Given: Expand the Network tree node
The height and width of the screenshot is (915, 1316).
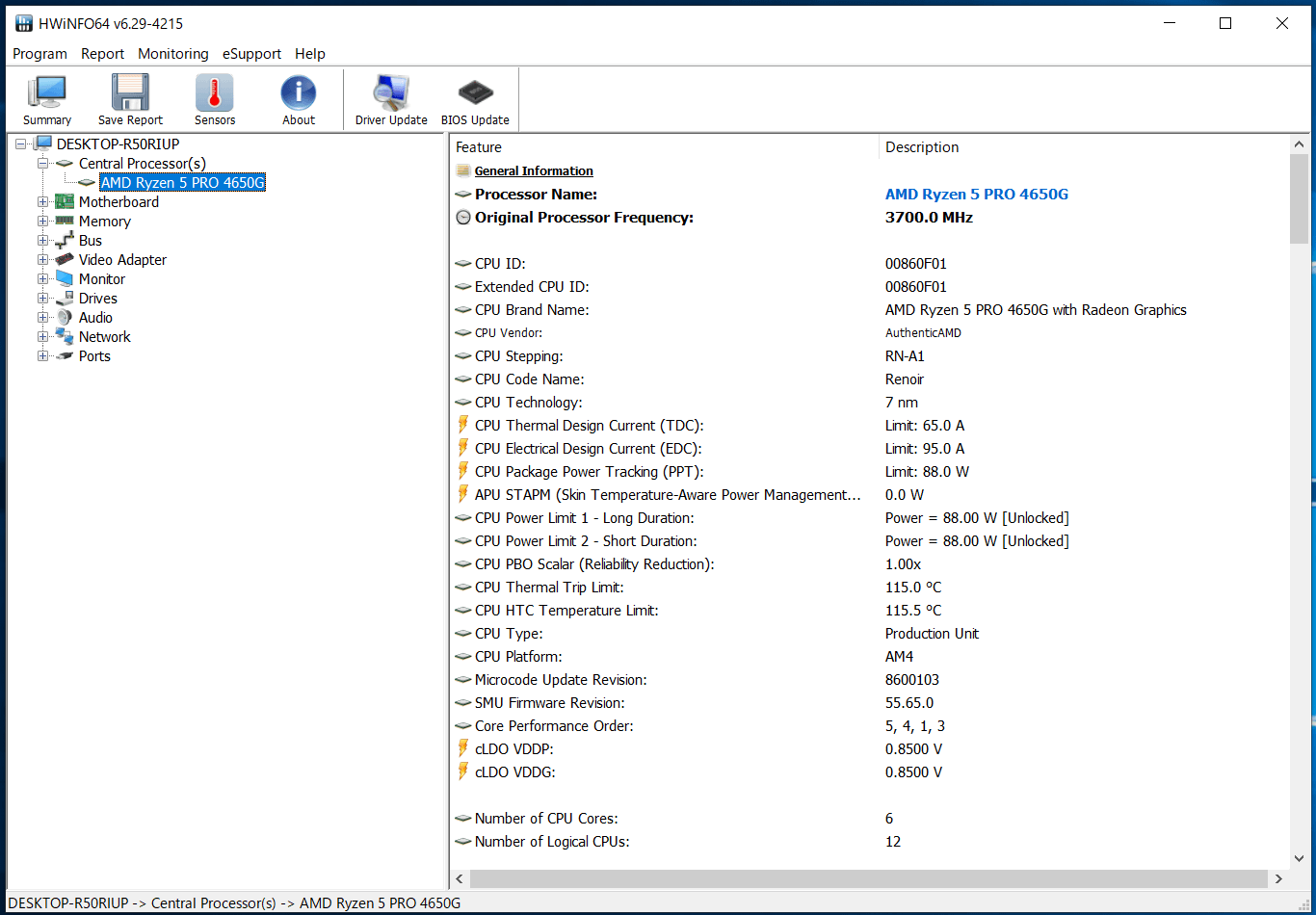Looking at the screenshot, I should coord(42,337).
